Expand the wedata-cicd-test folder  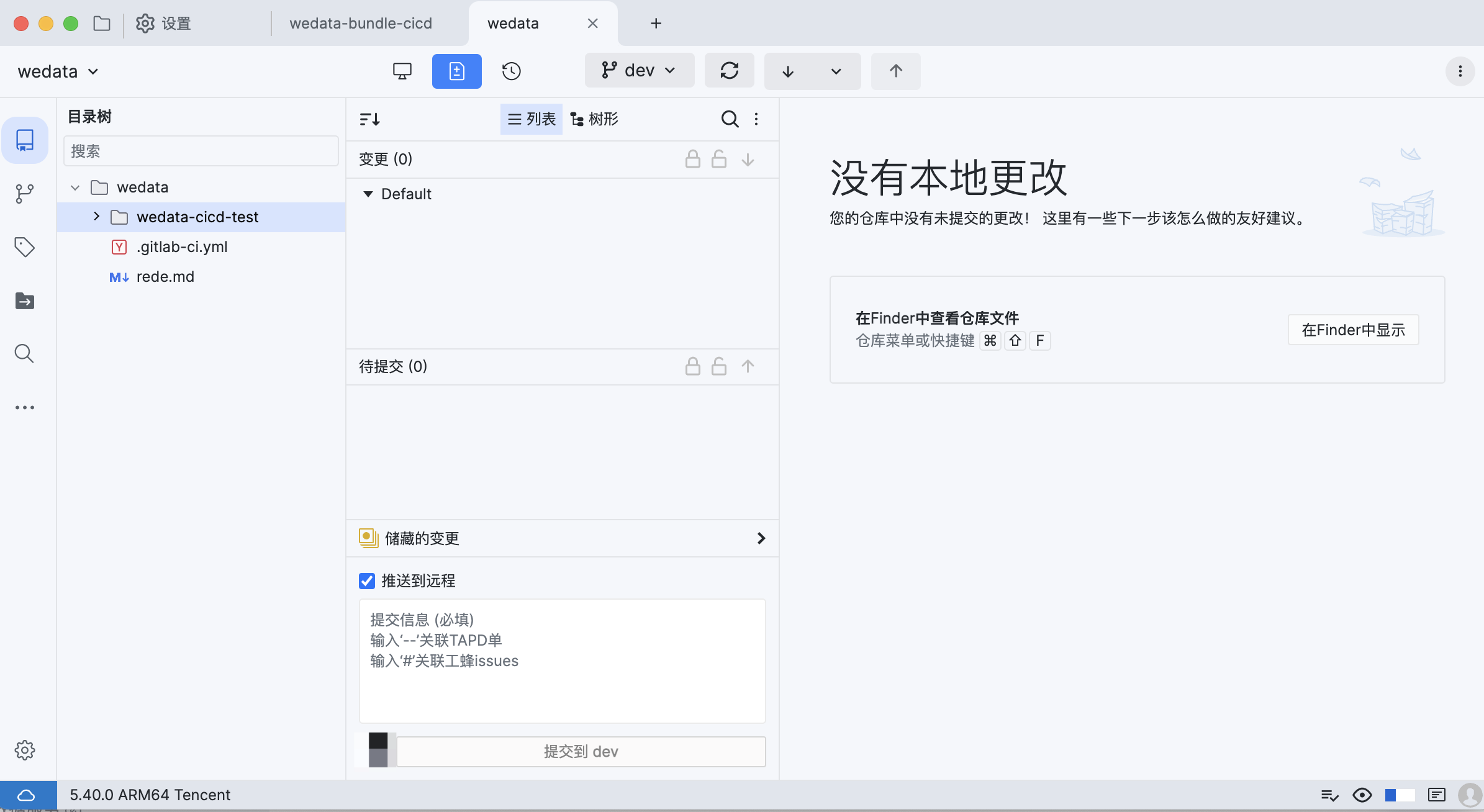pos(96,217)
